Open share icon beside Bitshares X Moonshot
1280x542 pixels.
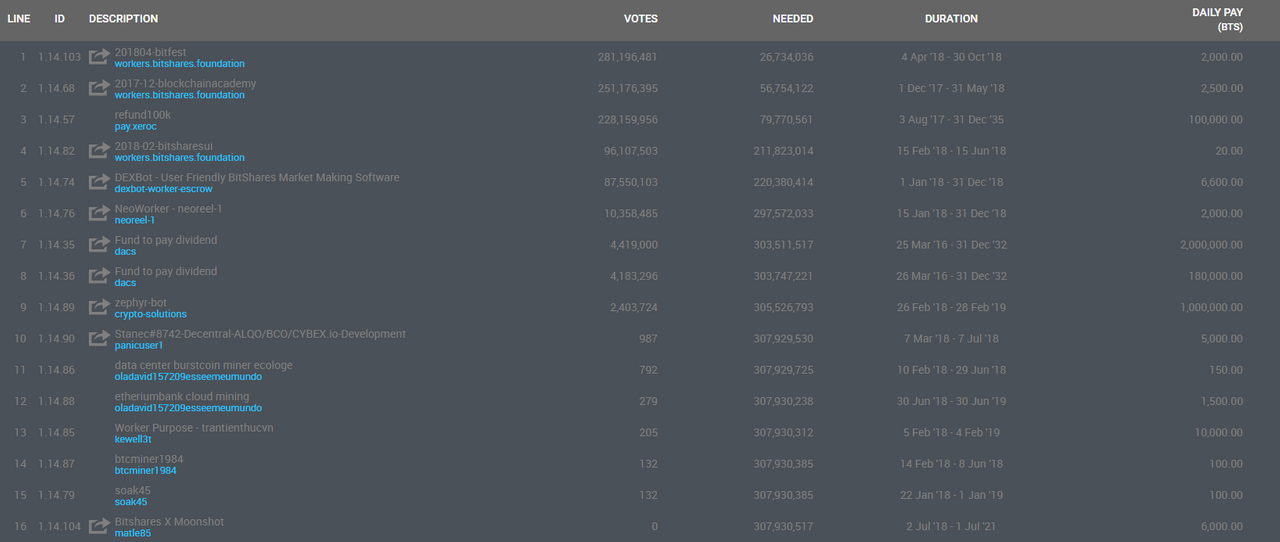(99, 526)
